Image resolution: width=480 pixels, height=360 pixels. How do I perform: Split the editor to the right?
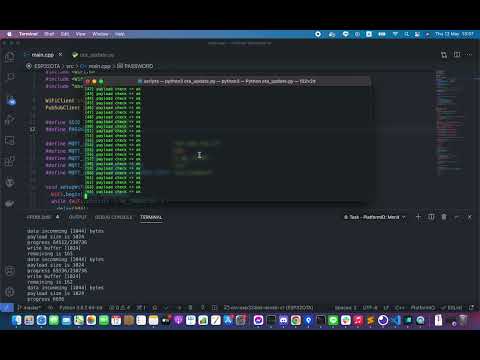tap(457, 55)
